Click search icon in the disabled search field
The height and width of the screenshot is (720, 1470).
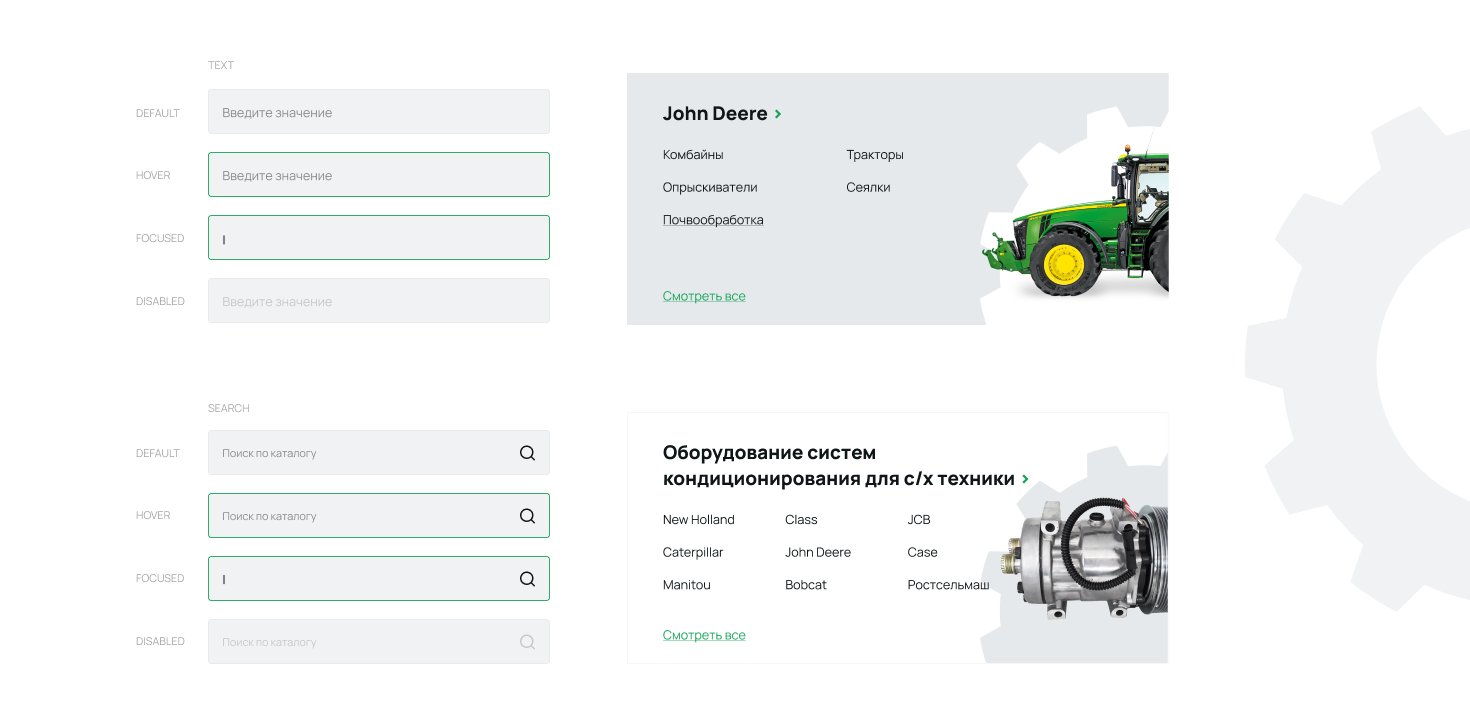click(527, 642)
